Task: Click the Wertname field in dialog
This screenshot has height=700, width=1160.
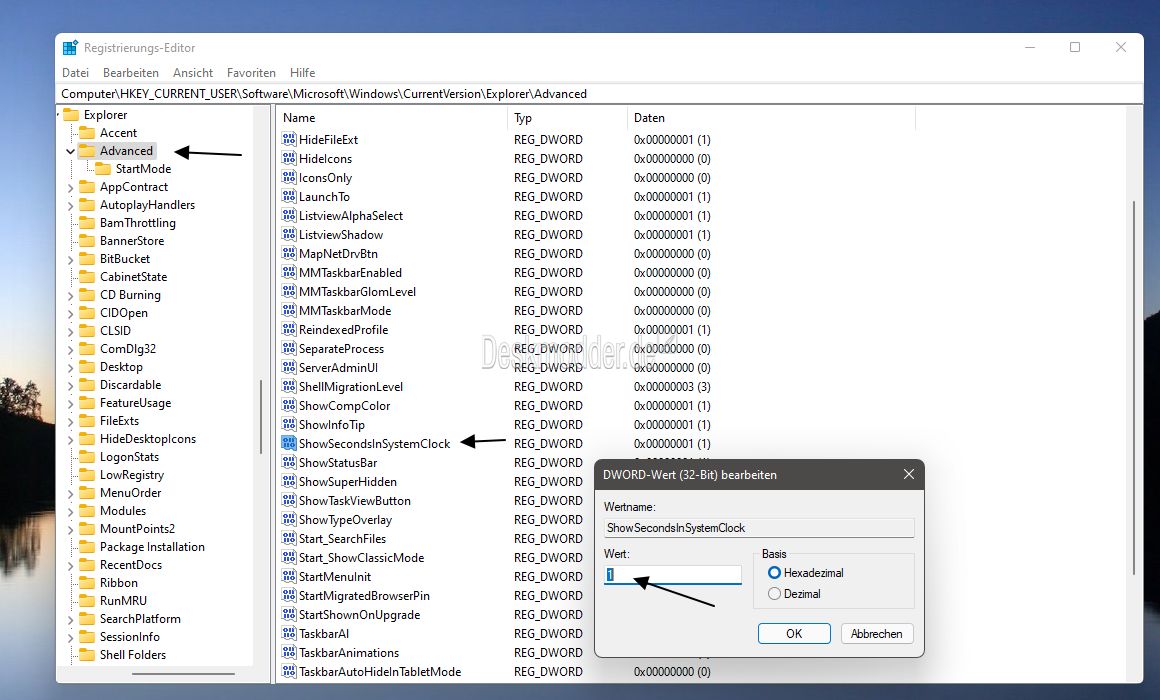Action: (x=759, y=528)
